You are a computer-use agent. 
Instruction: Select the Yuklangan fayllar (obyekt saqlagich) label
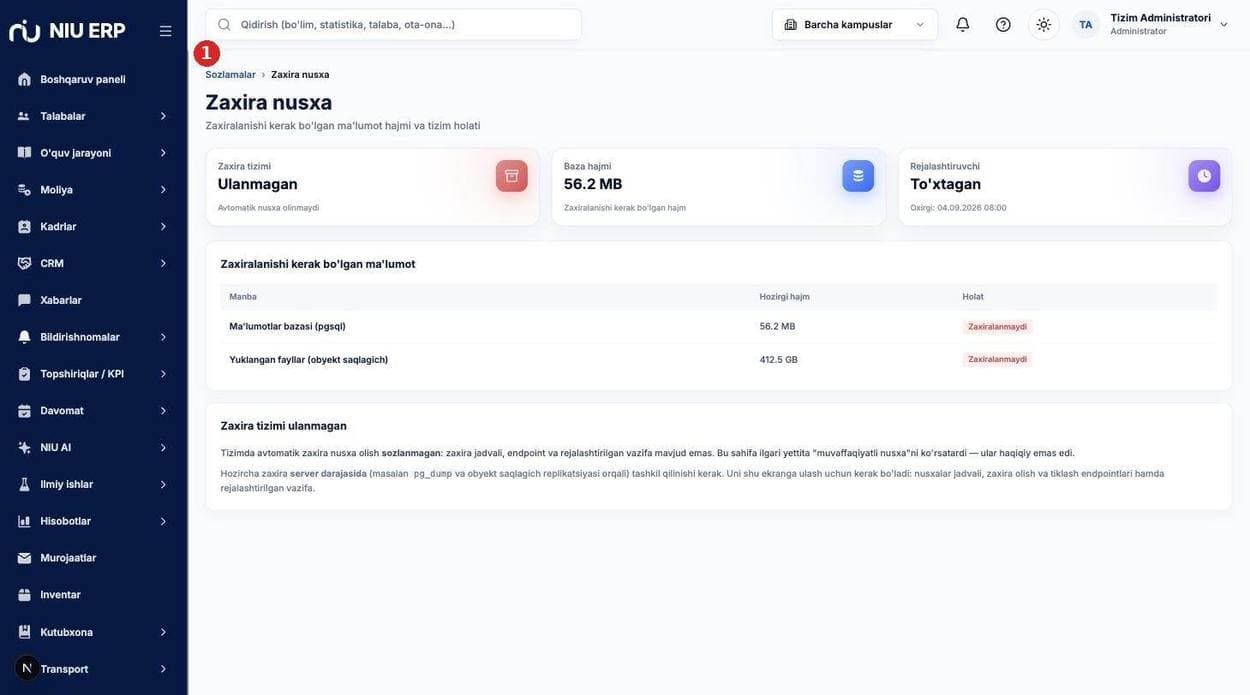pyautogui.click(x=309, y=360)
